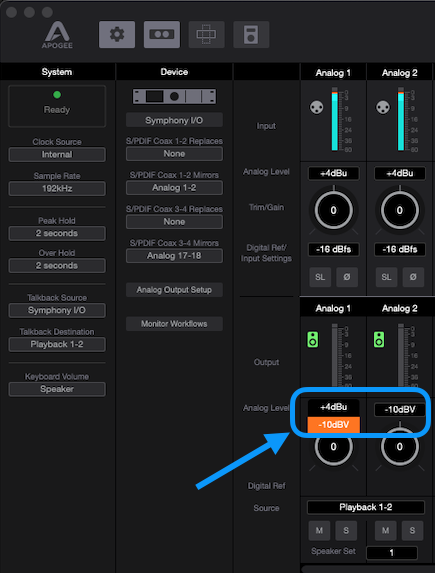The height and width of the screenshot is (573, 435).
Task: Open output Analog 2 level dropdown -10dBV
Action: pos(400,410)
